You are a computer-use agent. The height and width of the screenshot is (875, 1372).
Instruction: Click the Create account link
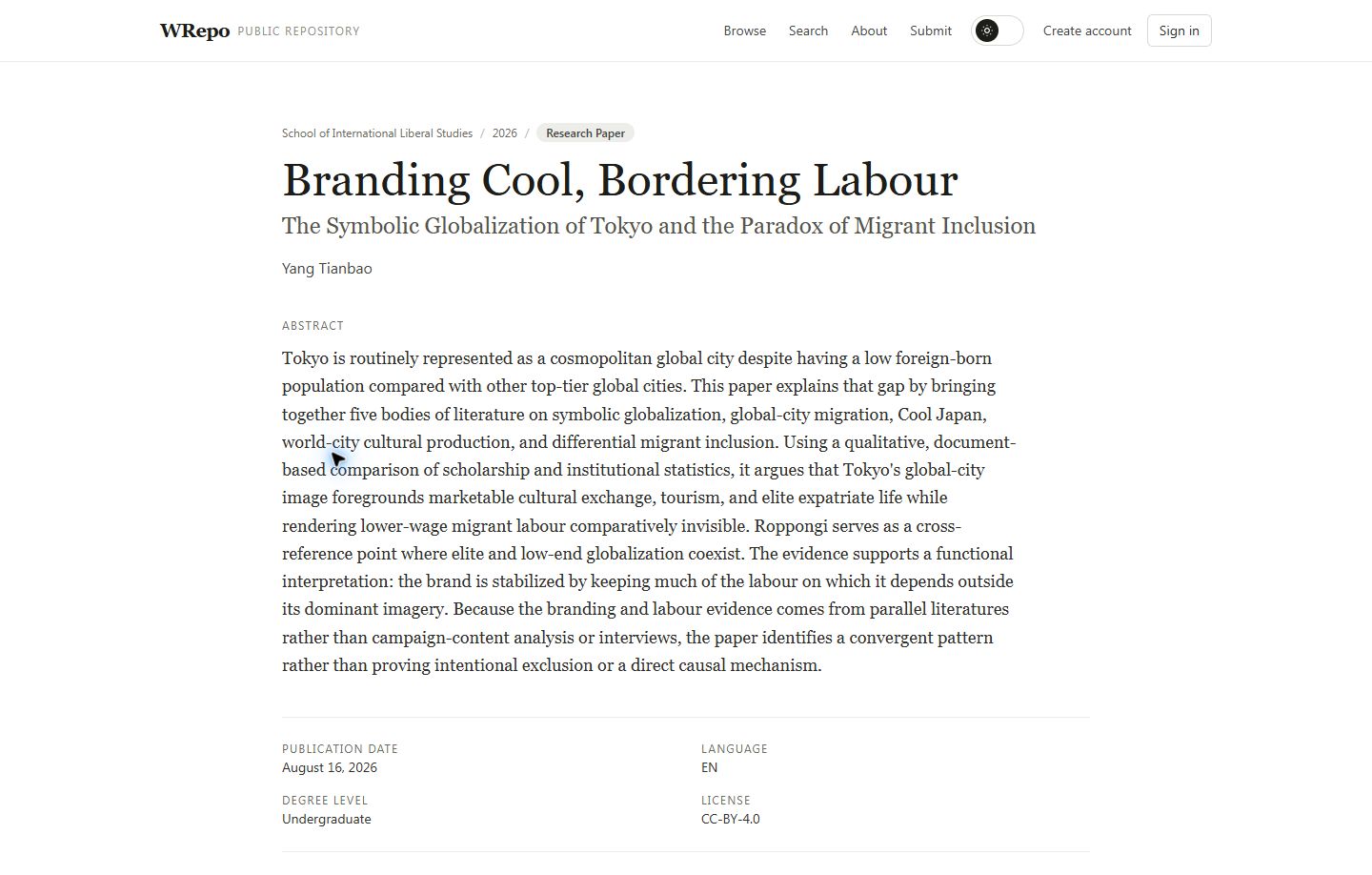click(1087, 31)
